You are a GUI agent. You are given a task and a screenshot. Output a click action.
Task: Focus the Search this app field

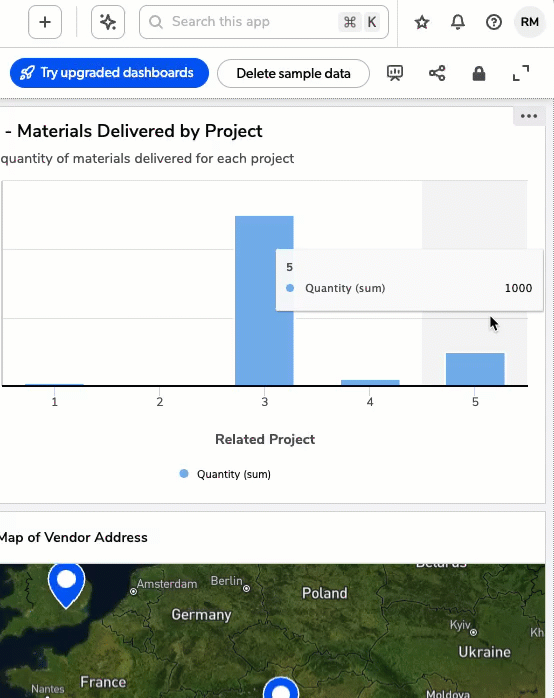tap(264, 22)
